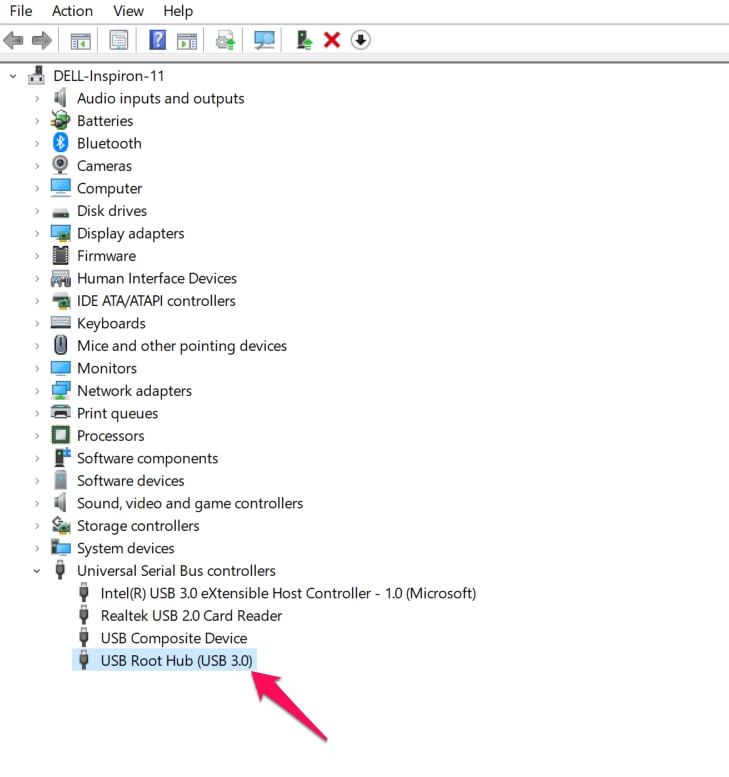This screenshot has width=729, height=777.
Task: Open the View menu
Action: pyautogui.click(x=128, y=11)
